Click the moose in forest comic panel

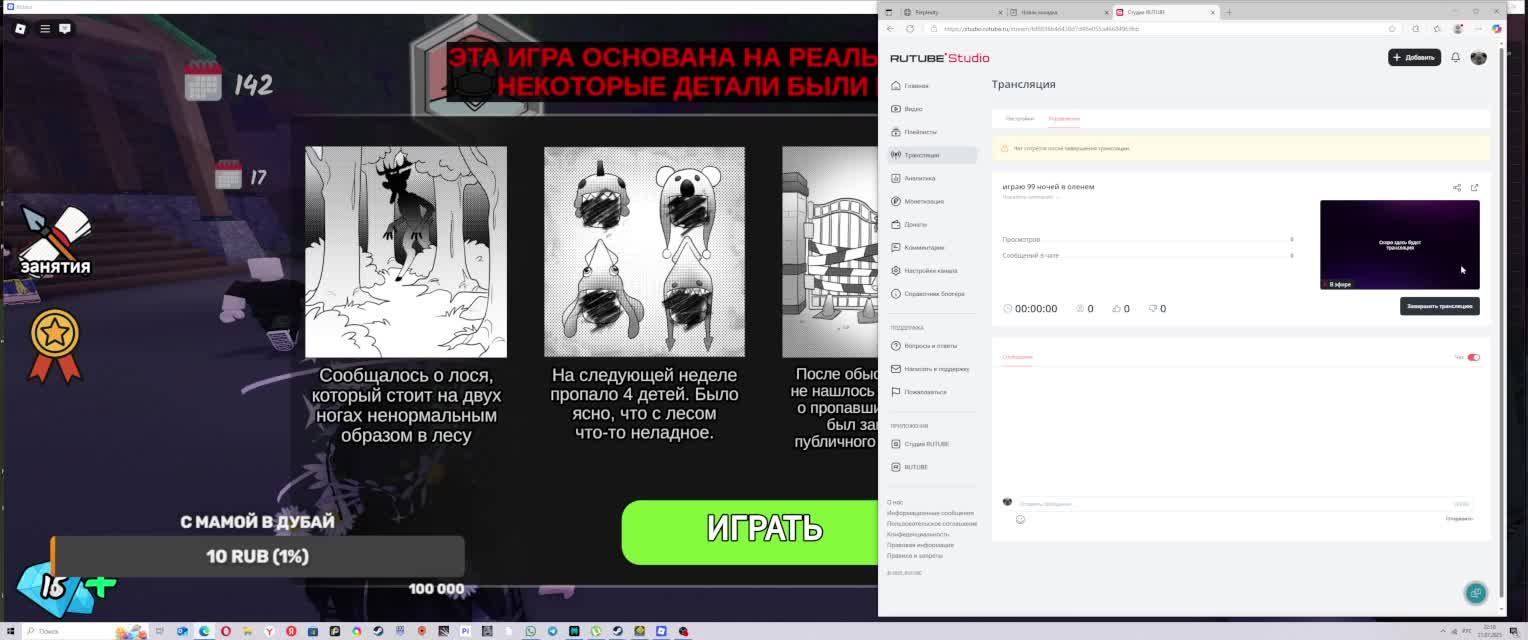pos(406,252)
